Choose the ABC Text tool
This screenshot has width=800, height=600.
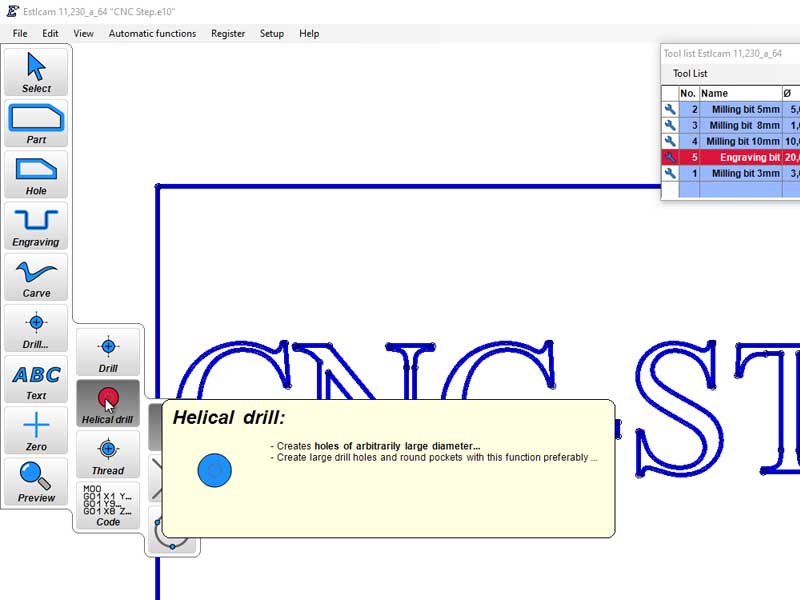(x=36, y=380)
